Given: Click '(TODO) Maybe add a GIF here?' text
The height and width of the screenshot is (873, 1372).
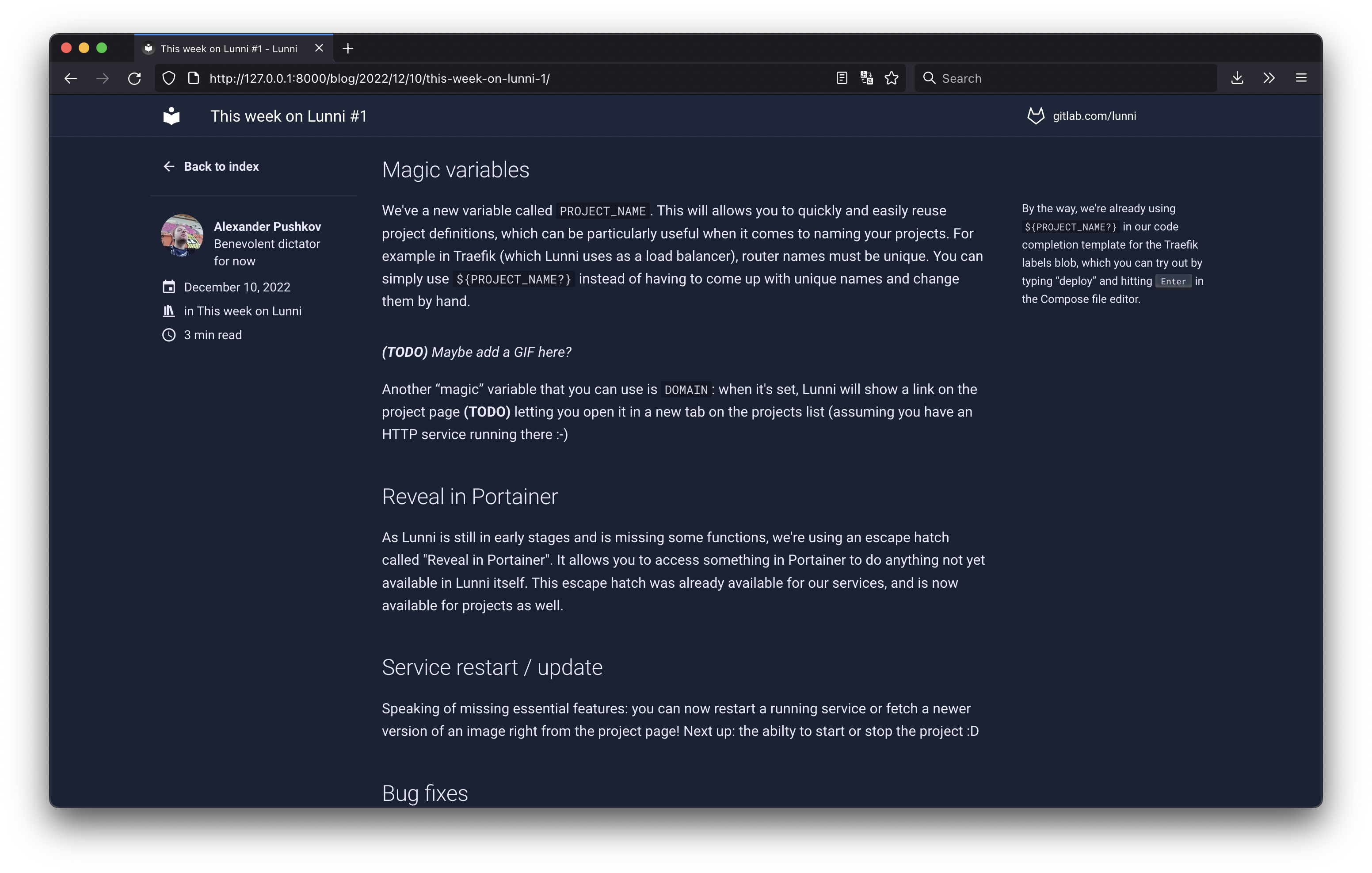Looking at the screenshot, I should (x=476, y=352).
